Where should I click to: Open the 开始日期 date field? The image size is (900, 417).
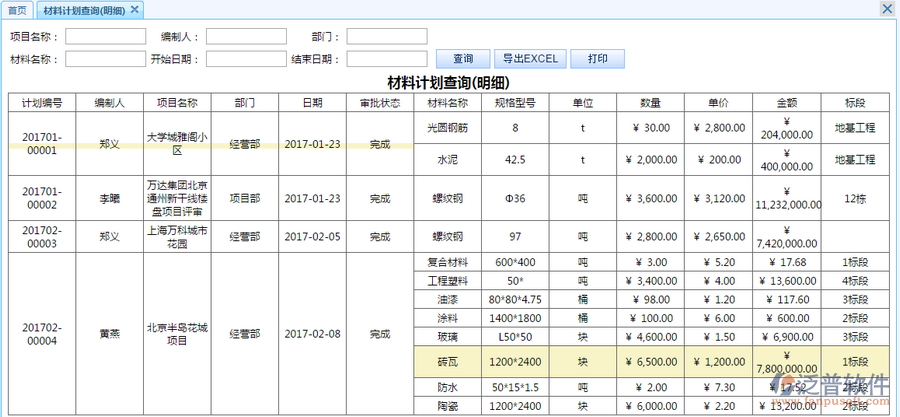pyautogui.click(x=246, y=59)
